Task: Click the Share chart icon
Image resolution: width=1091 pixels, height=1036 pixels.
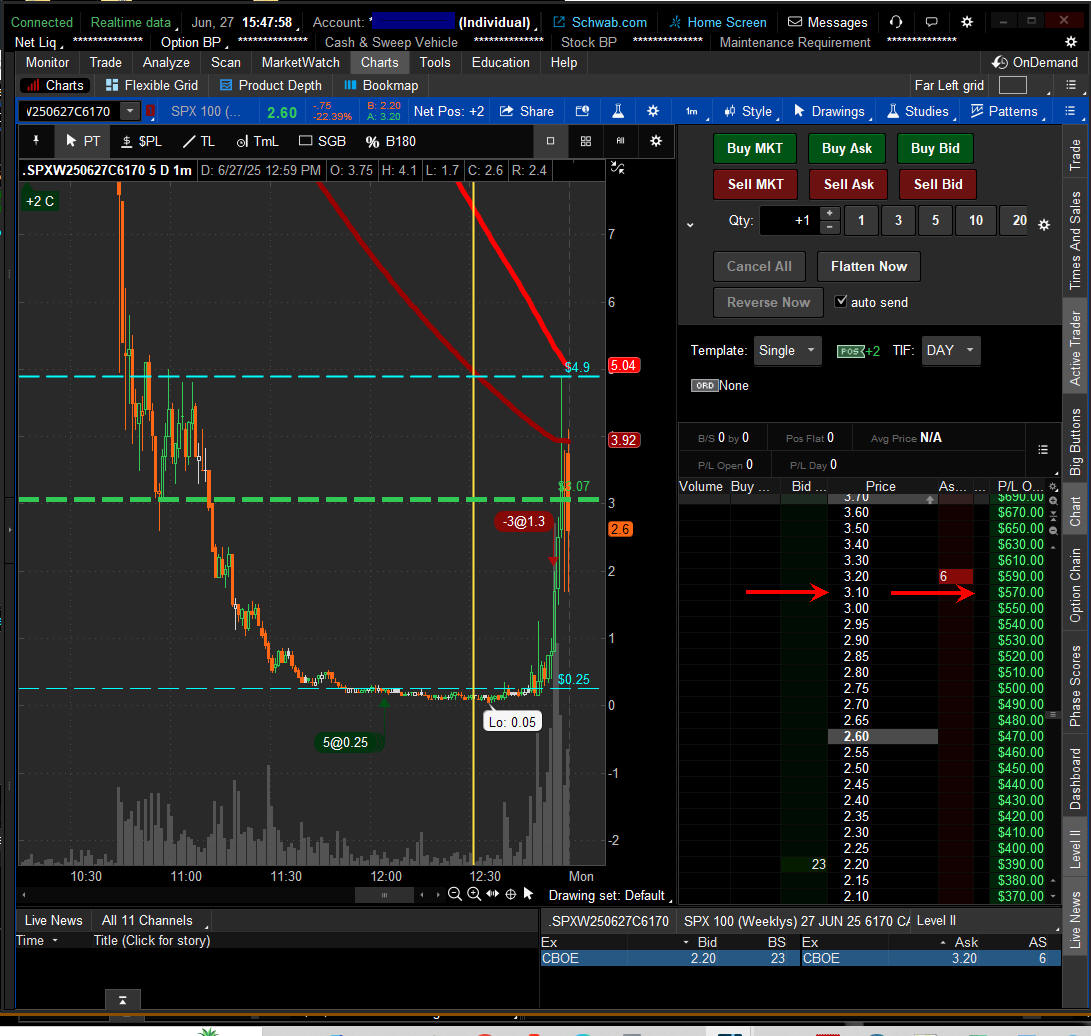Action: (x=527, y=111)
